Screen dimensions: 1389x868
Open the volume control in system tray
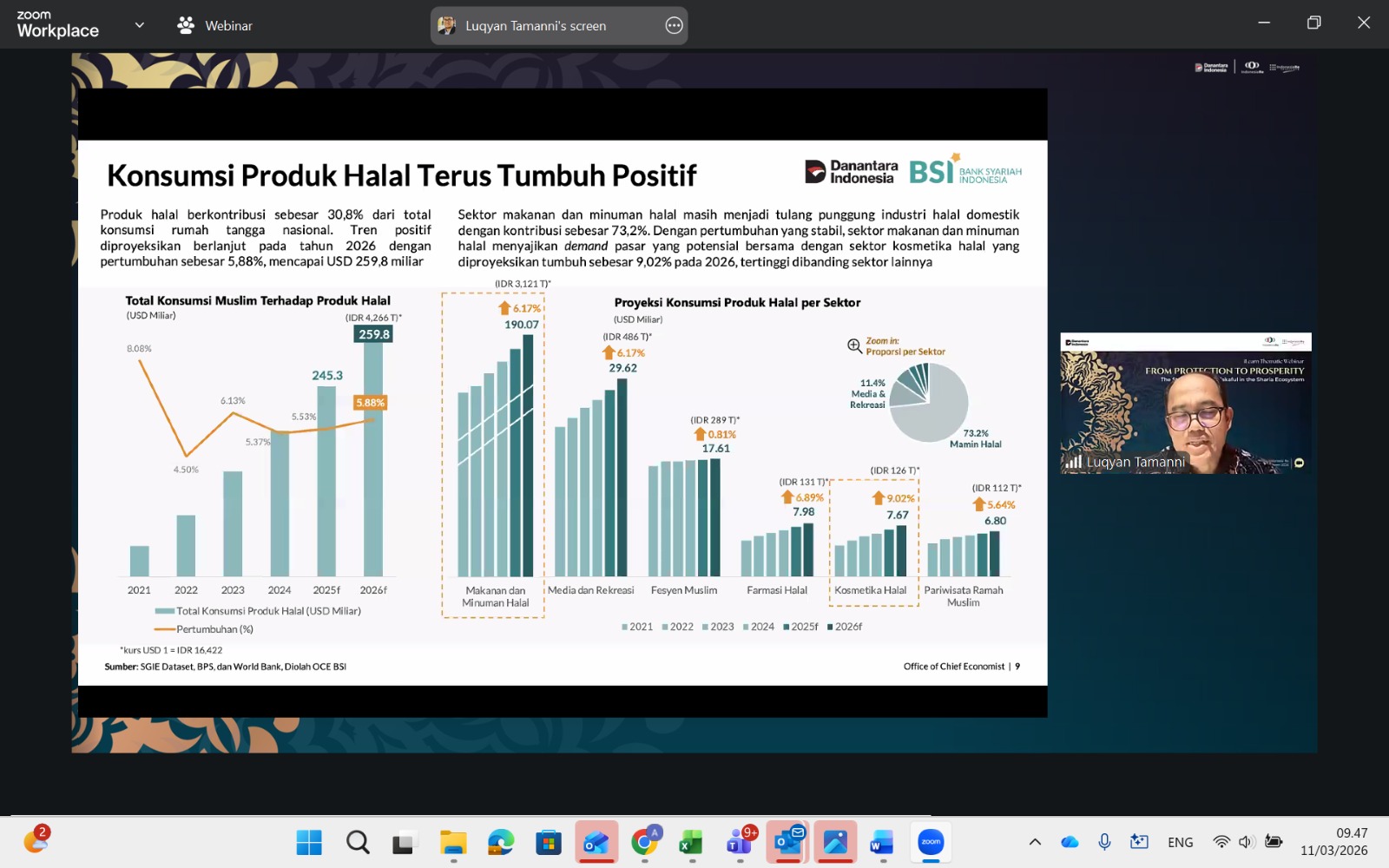coord(1247,842)
